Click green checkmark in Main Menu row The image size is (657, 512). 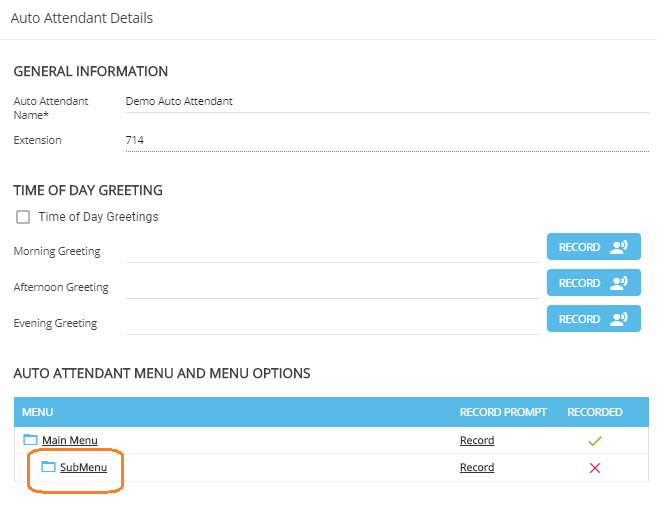click(595, 441)
